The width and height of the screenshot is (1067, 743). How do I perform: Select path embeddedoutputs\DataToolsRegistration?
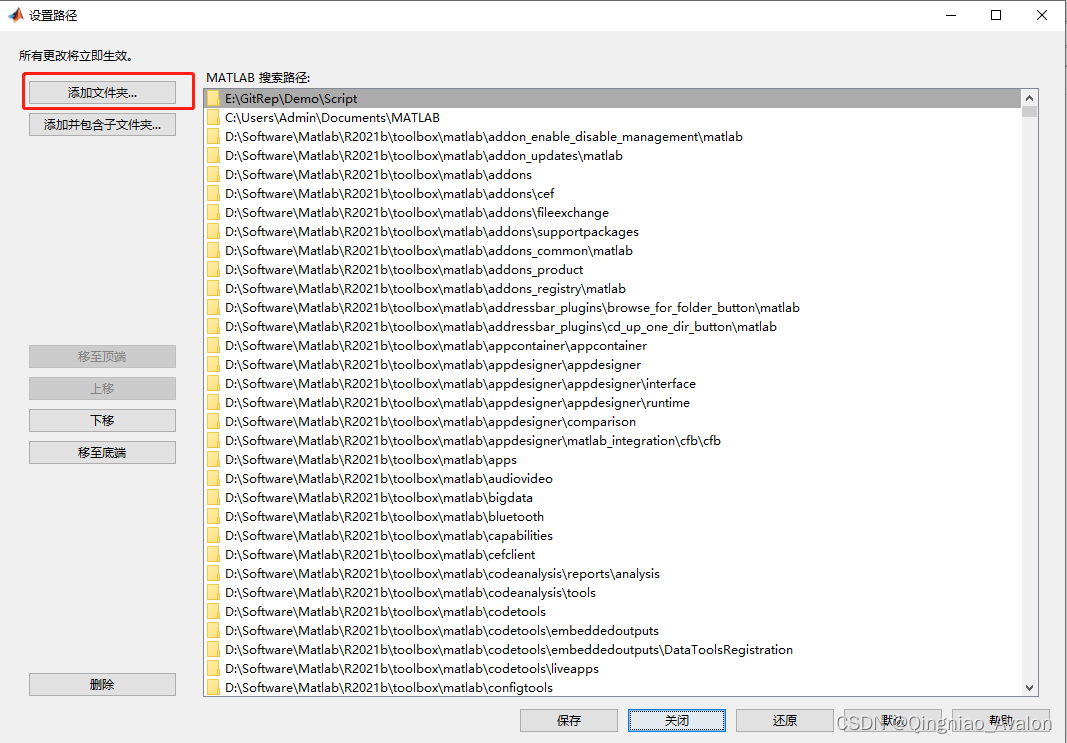coord(509,650)
